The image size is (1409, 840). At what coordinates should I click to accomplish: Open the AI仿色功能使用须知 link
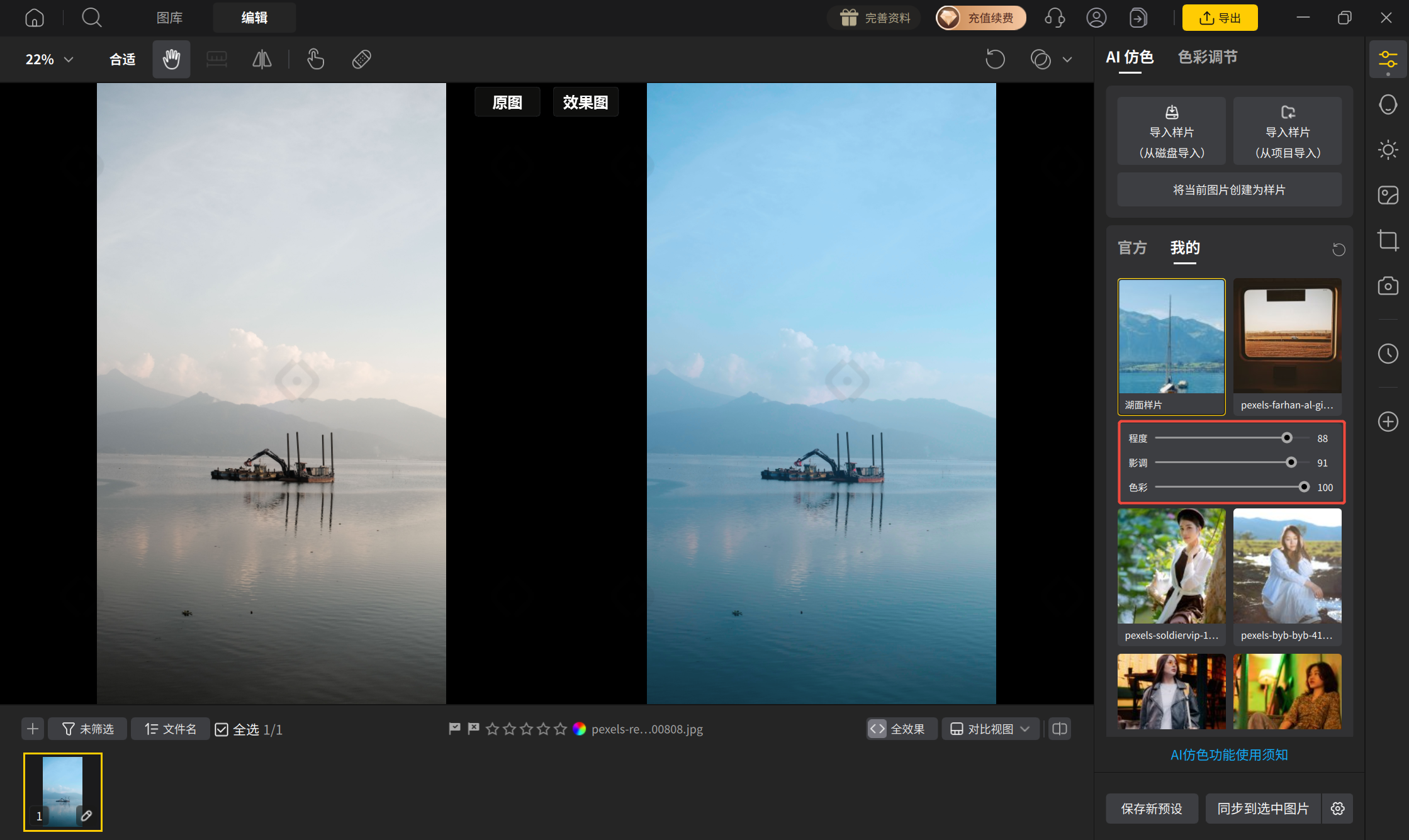coord(1229,755)
